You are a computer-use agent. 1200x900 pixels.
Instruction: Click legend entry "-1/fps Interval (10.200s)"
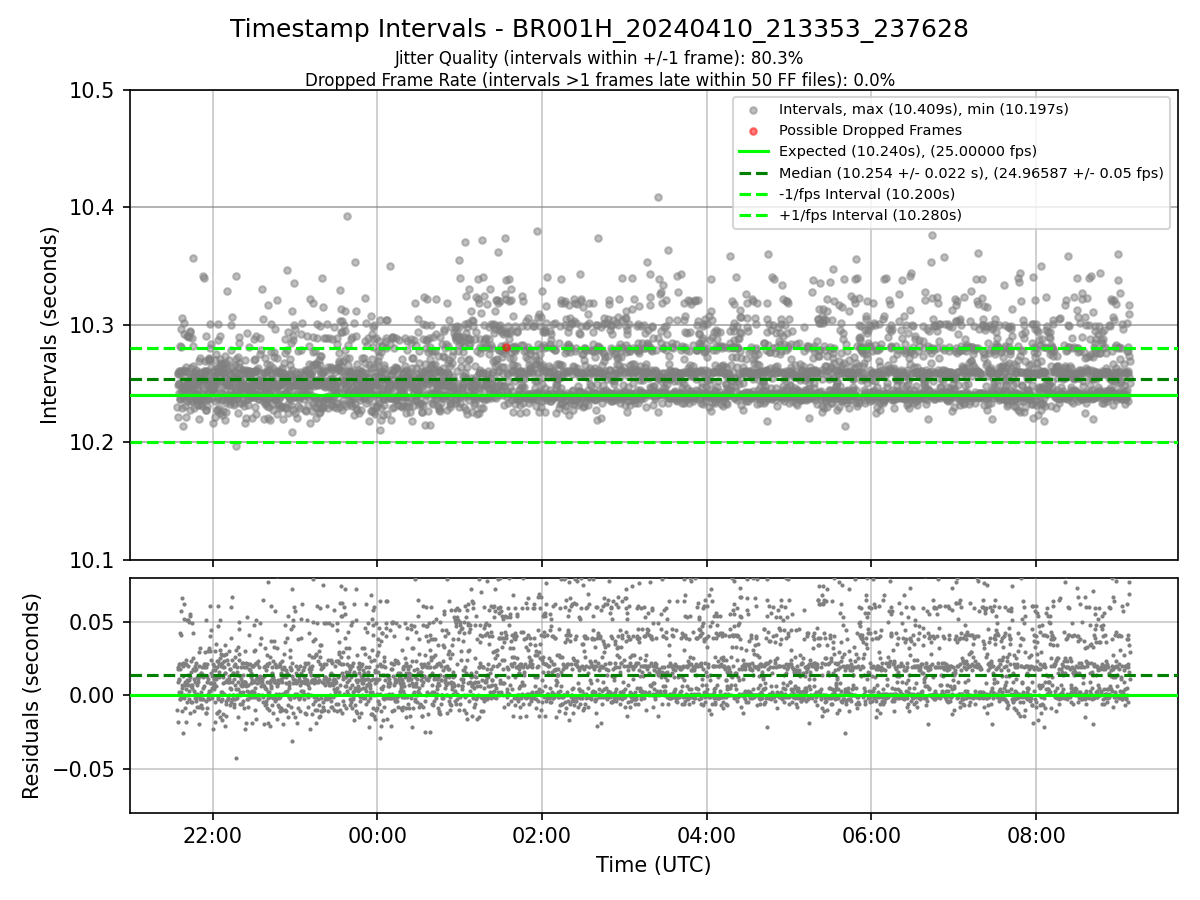[866, 194]
